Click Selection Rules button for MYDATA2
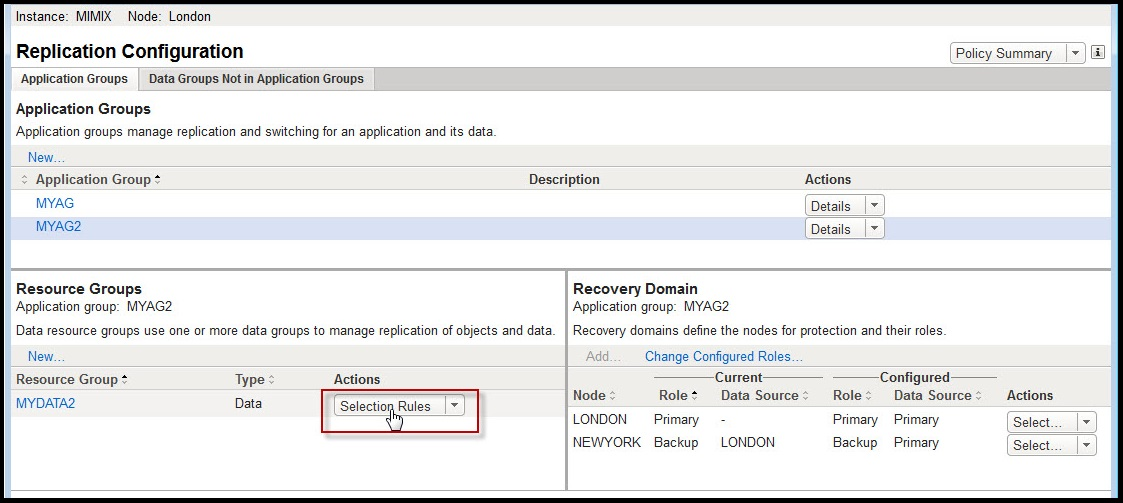 386,406
